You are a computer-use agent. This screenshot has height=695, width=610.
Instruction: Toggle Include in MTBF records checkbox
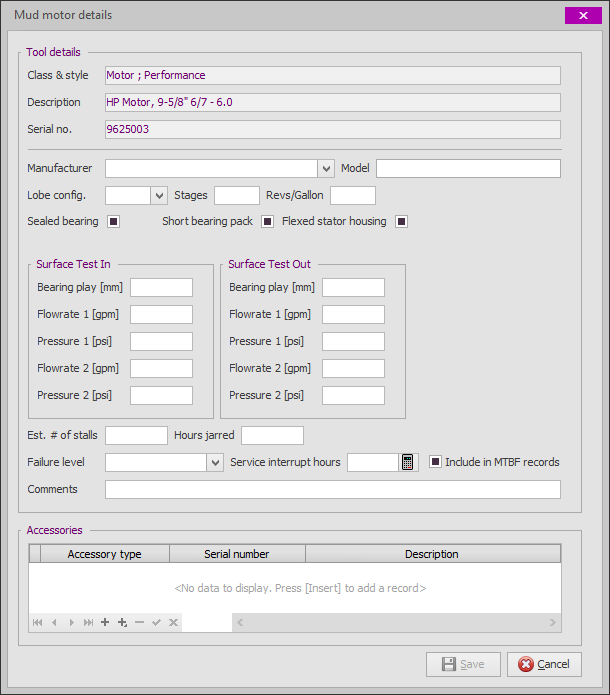tap(435, 462)
